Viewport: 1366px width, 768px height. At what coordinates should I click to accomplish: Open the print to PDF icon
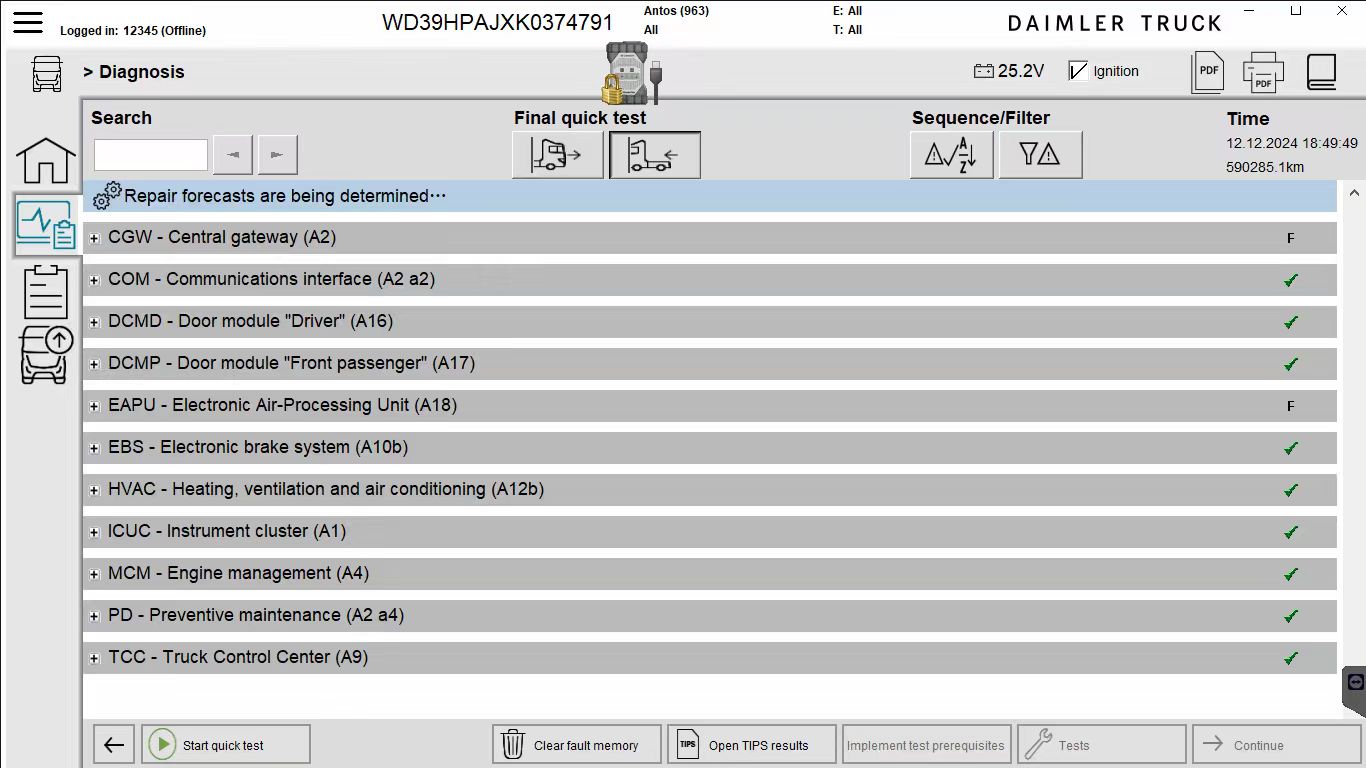point(1263,72)
